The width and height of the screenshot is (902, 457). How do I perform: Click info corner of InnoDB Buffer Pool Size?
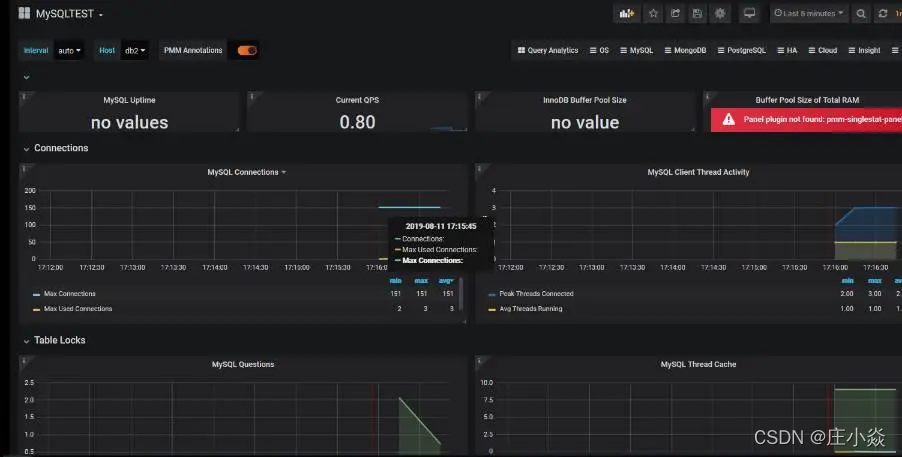coord(479,96)
